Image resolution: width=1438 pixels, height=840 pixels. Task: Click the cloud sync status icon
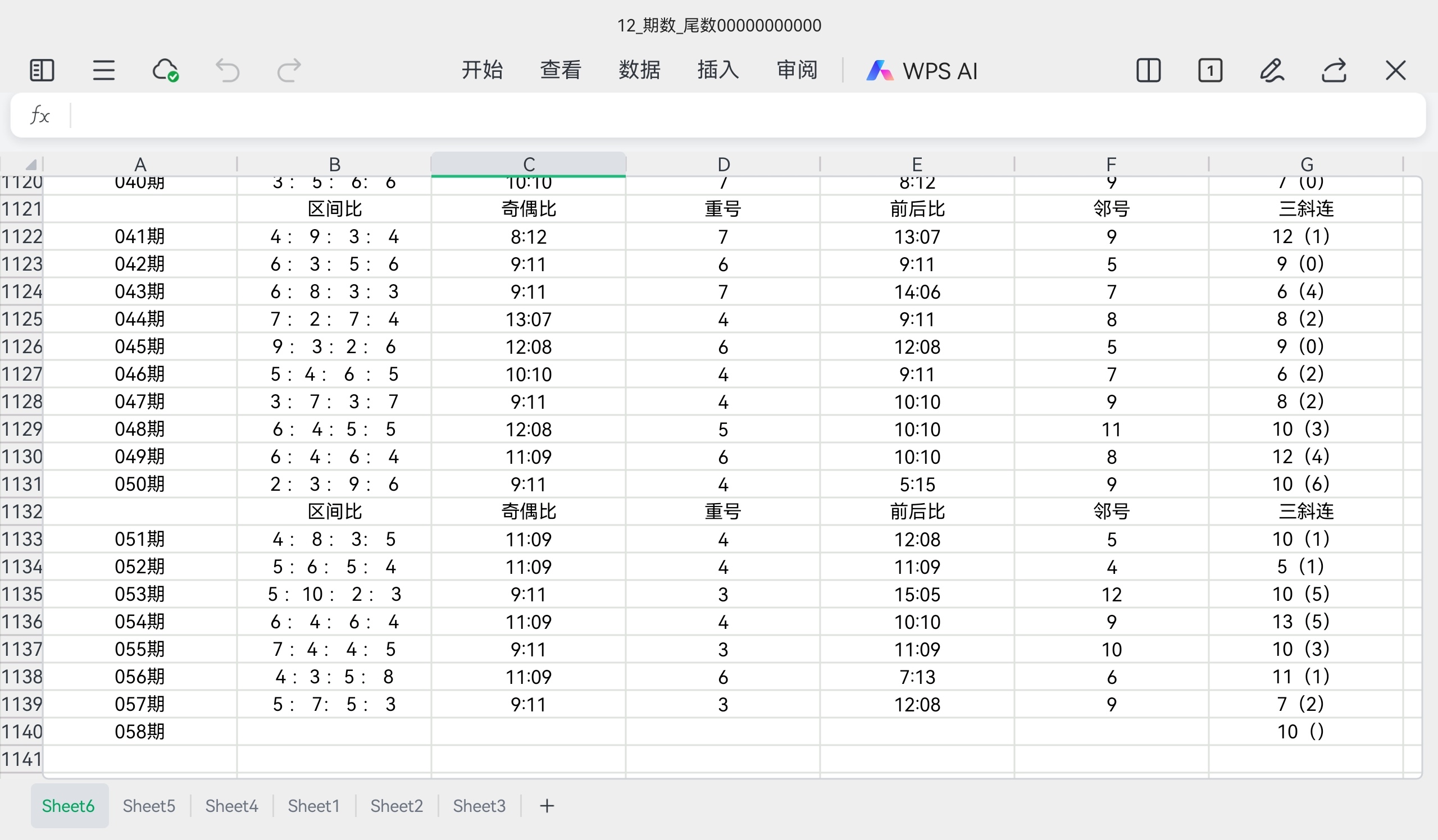166,71
